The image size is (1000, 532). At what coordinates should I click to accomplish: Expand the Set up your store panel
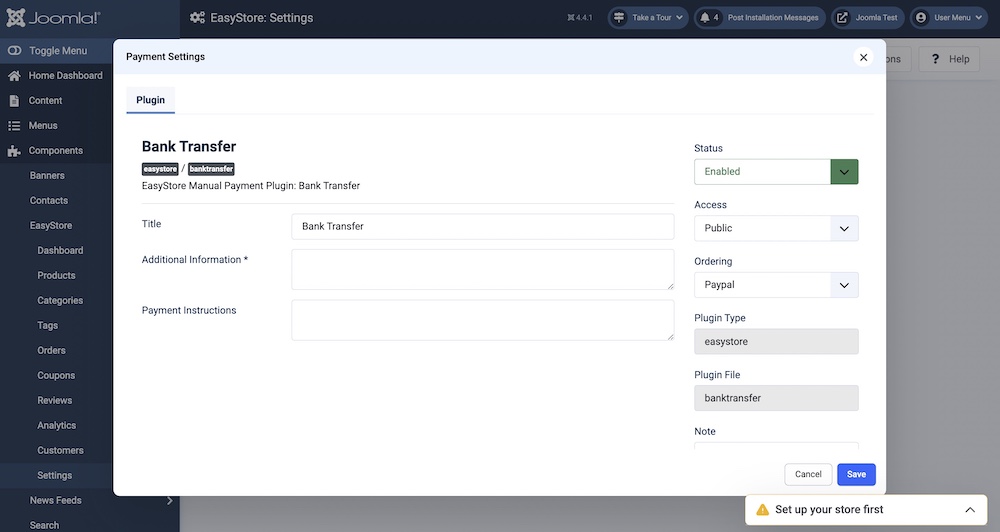point(968,510)
